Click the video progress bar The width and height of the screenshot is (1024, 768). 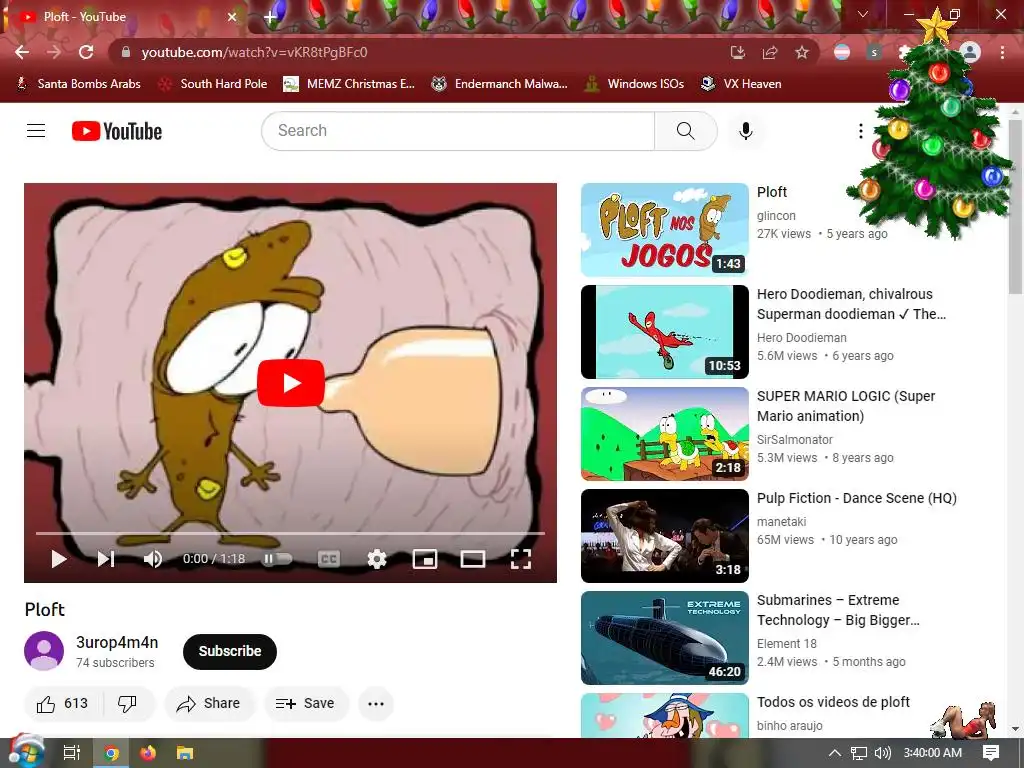pyautogui.click(x=290, y=534)
